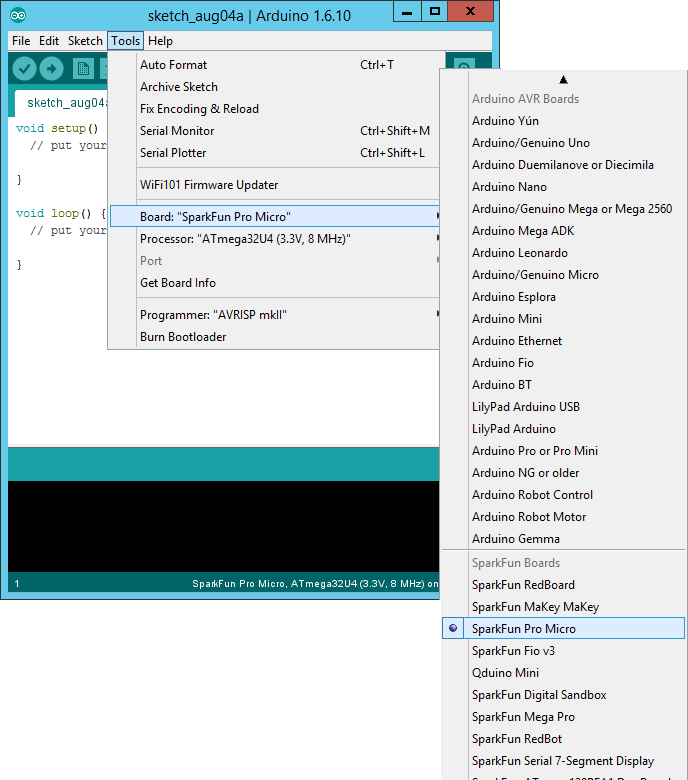Switch to the sketch_aug04a tab

pyautogui.click(x=61, y=103)
